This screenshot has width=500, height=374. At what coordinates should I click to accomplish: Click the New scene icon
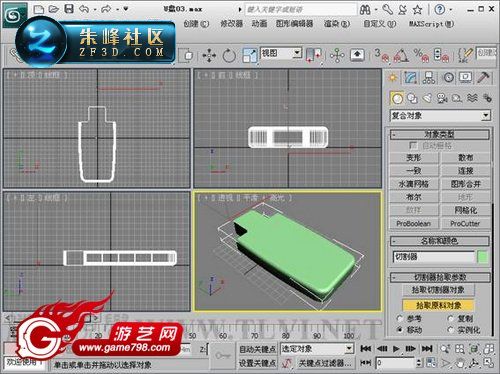click(x=39, y=9)
